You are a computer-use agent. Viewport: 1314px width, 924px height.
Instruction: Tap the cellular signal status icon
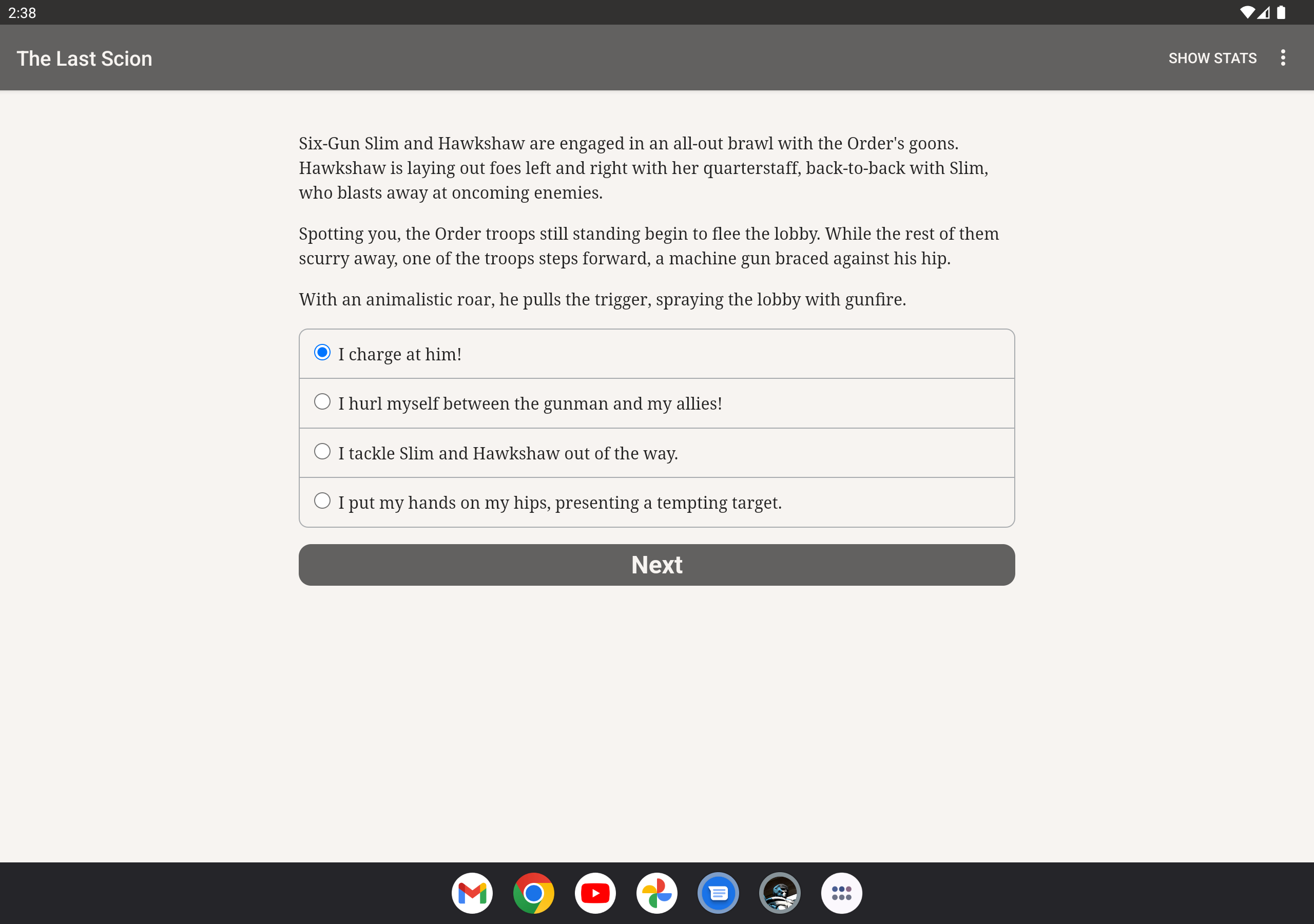(1264, 13)
